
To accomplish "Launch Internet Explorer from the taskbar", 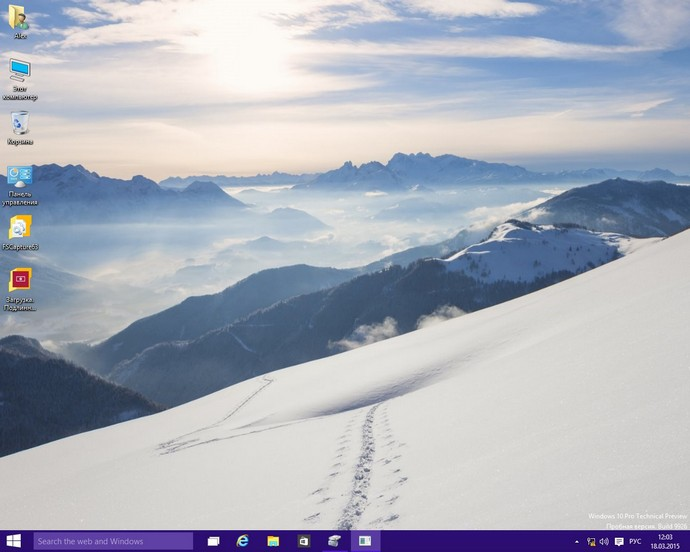I will pos(242,541).
